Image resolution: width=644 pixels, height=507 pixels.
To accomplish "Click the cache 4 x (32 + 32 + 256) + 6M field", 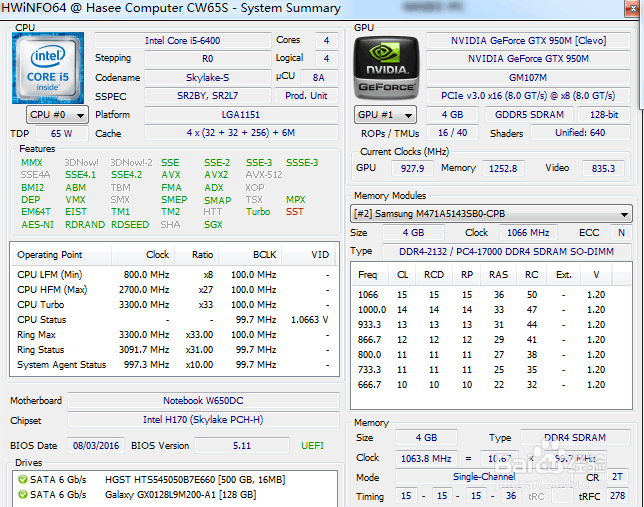I will click(241, 133).
